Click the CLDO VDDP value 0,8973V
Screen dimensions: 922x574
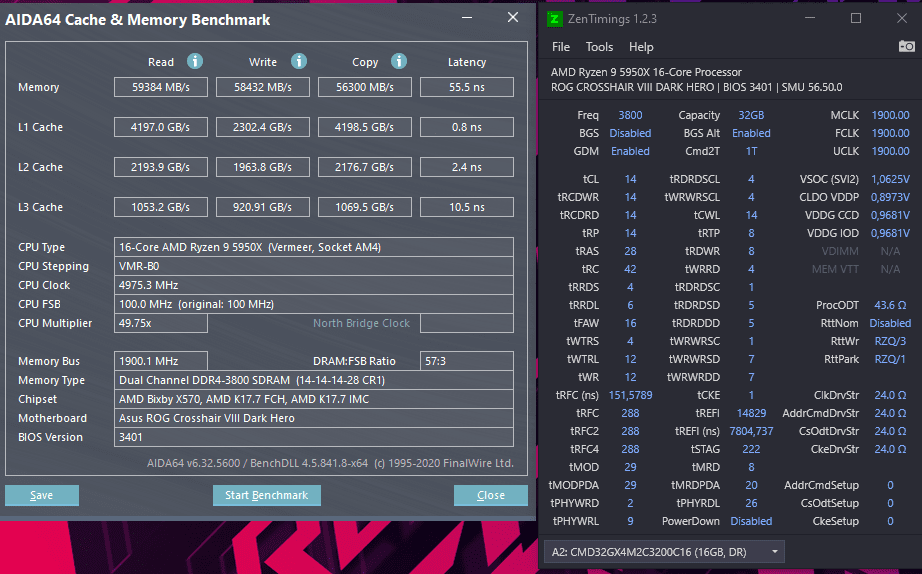tap(890, 197)
